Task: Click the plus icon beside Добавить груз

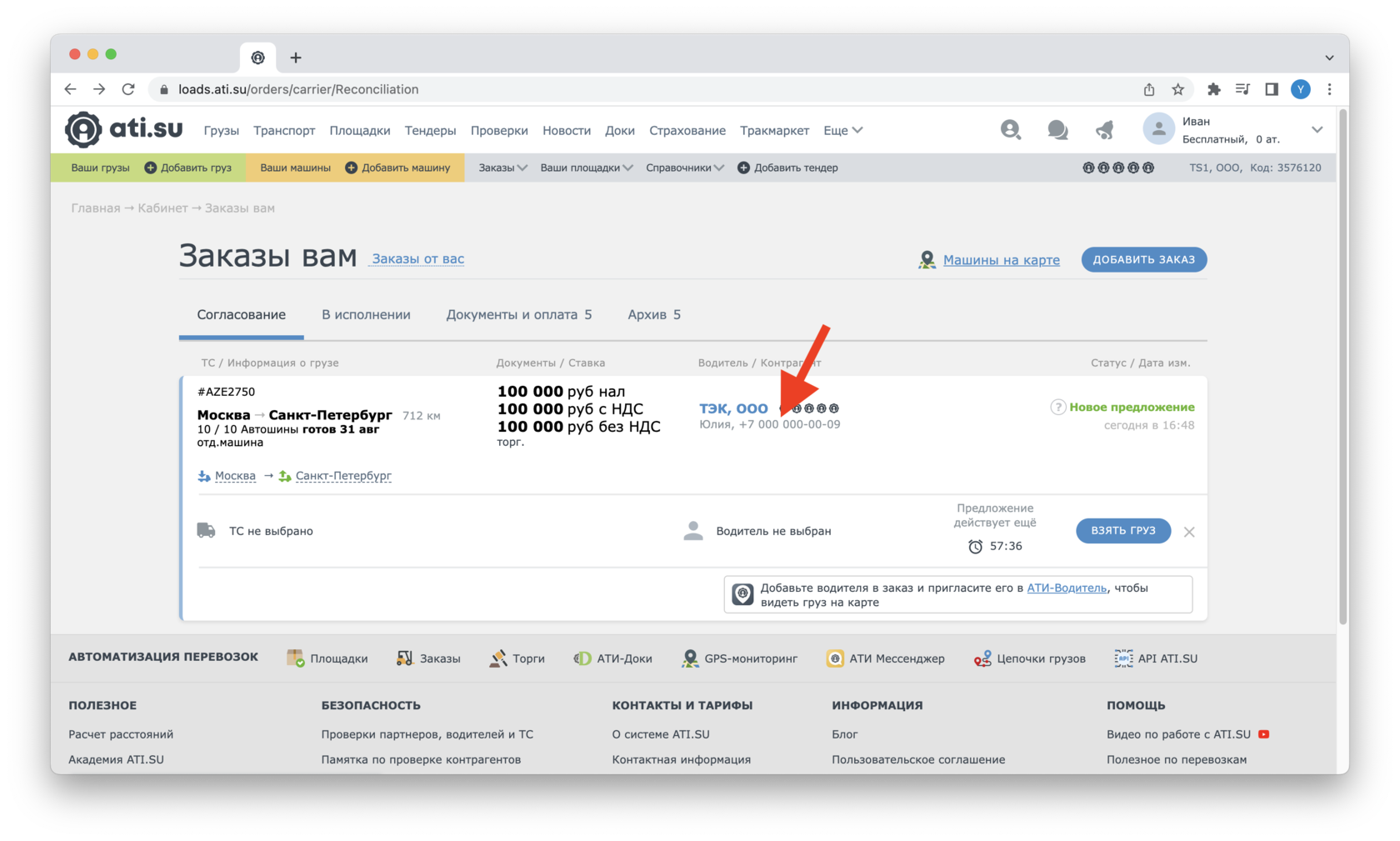Action: [x=151, y=168]
